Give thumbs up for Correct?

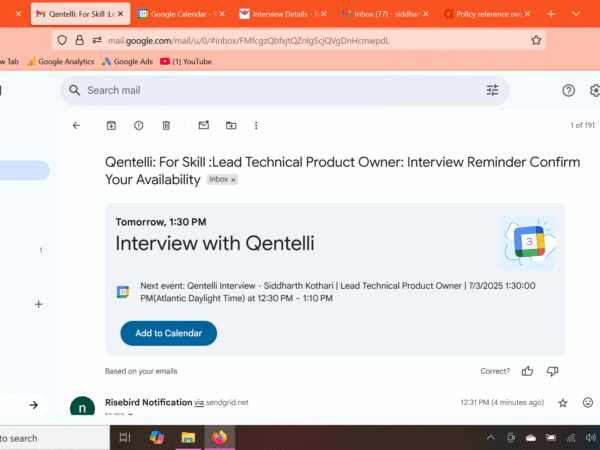[527, 371]
